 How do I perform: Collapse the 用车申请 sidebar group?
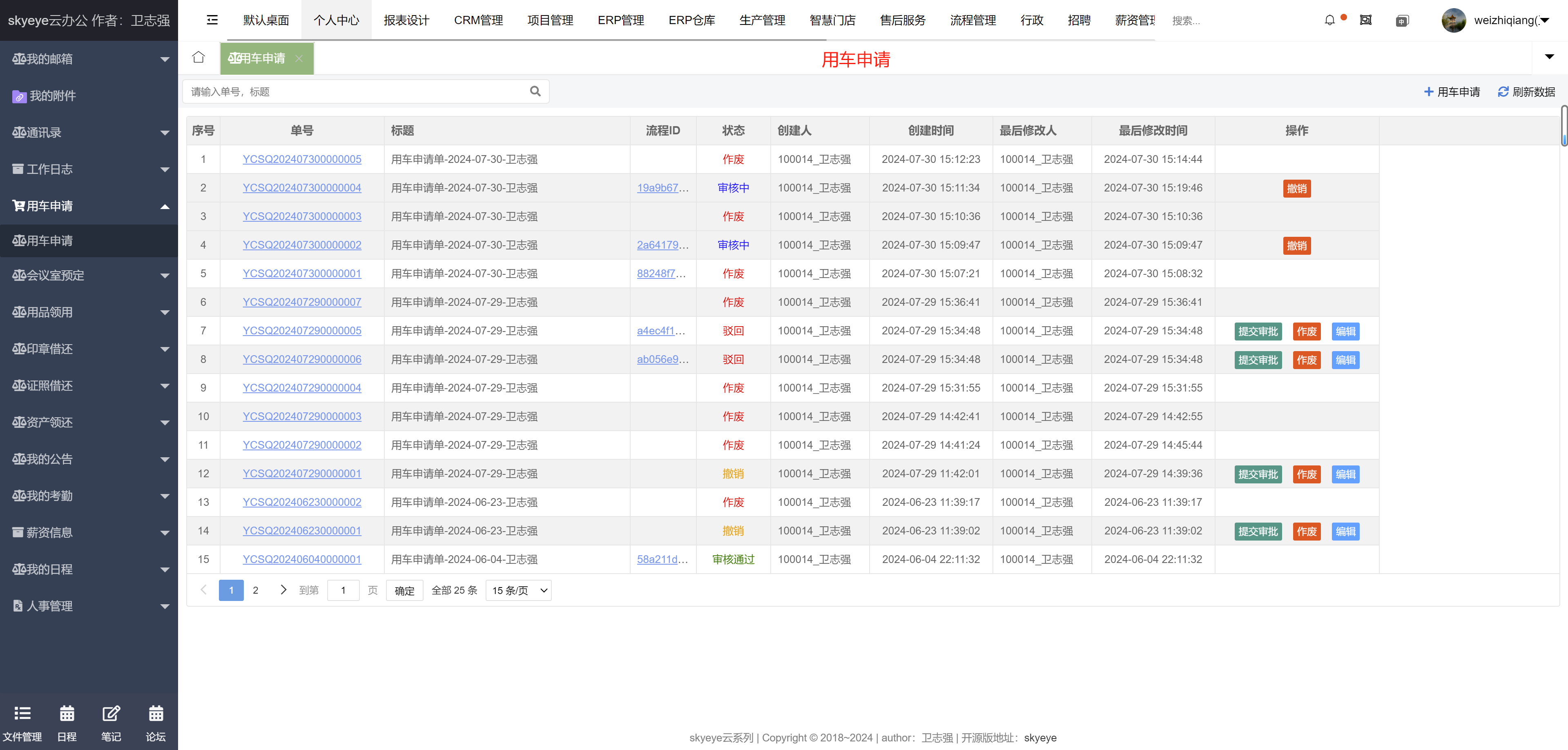[x=89, y=206]
